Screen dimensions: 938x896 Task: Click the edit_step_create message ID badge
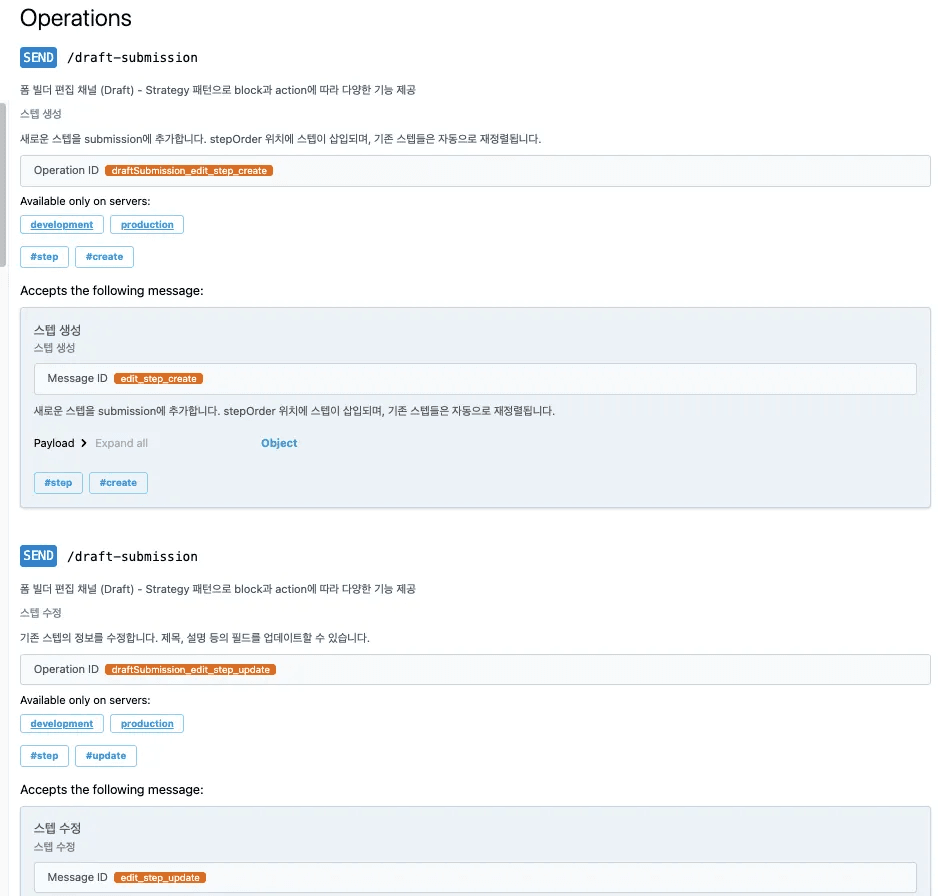(x=159, y=379)
